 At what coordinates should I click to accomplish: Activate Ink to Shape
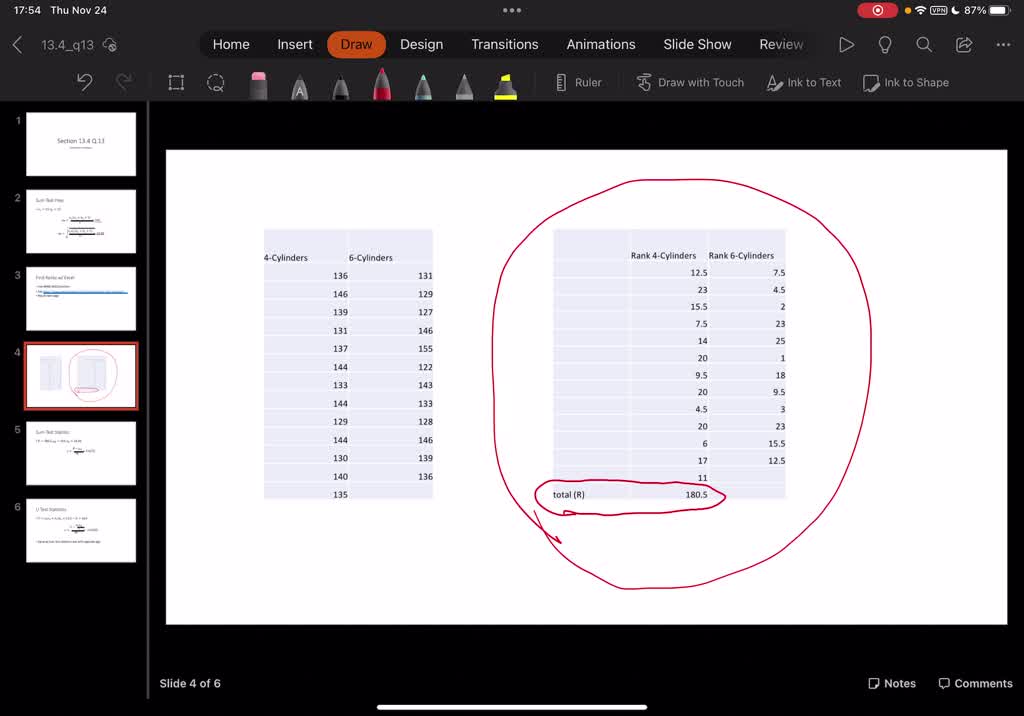click(x=906, y=83)
